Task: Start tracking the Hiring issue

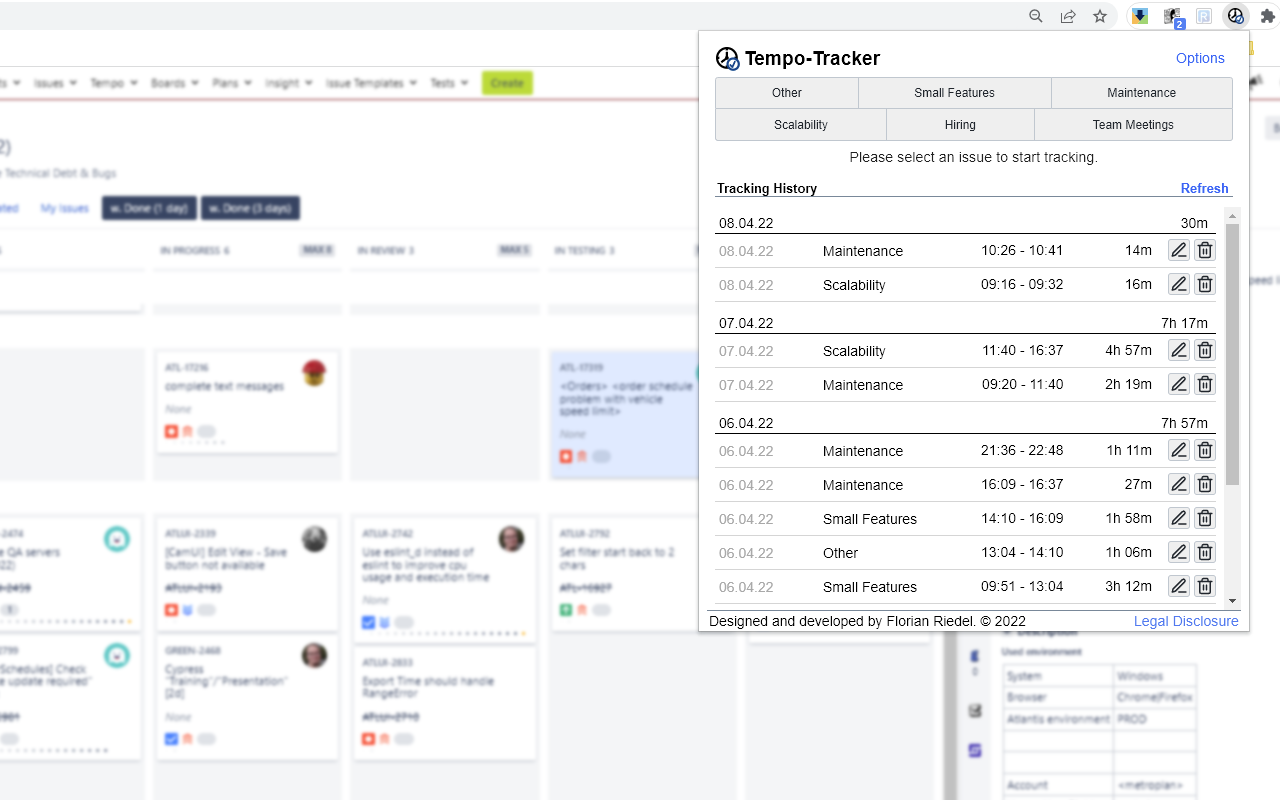Action: [960, 125]
